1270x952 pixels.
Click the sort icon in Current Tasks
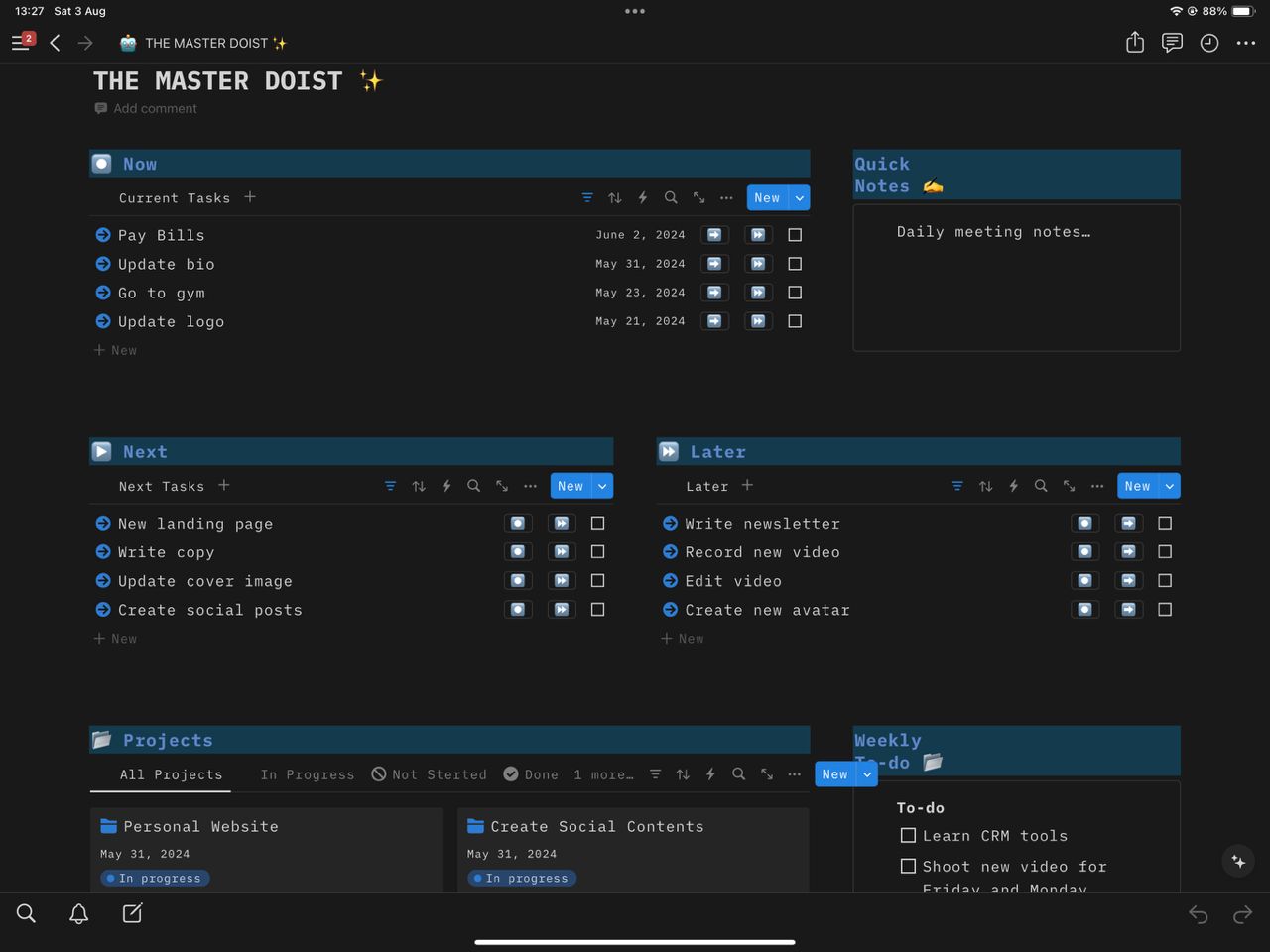click(615, 198)
